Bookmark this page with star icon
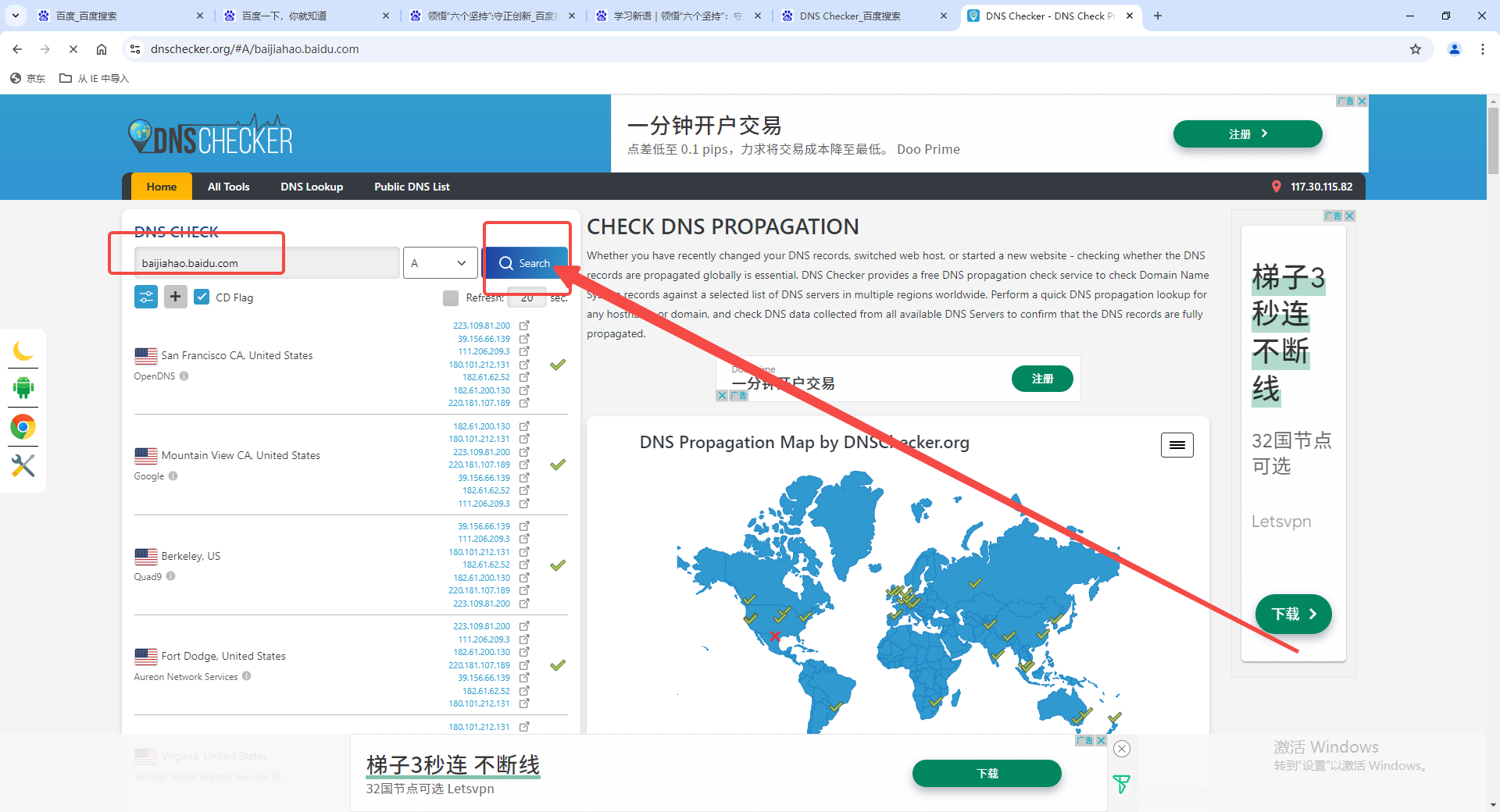The width and height of the screenshot is (1500, 812). pos(1416,49)
